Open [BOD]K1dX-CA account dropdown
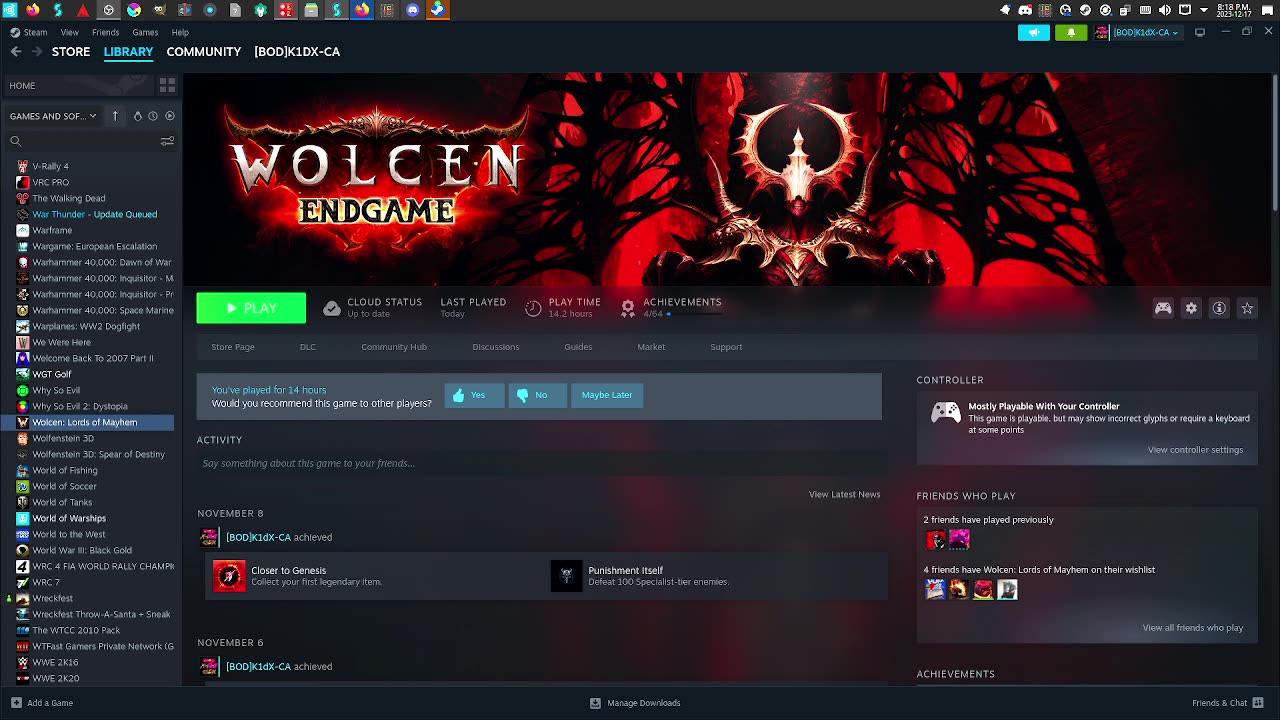 (x=1138, y=32)
